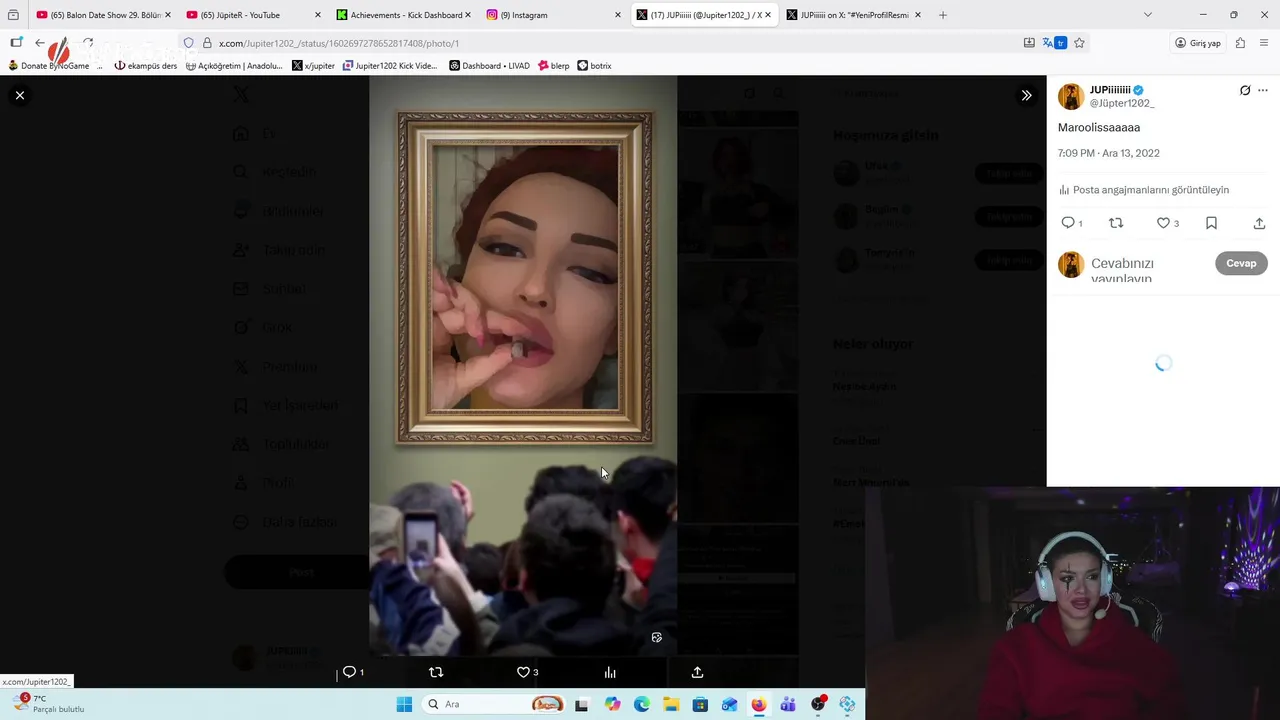Click the reply count icon in the sidebar
The image size is (1280, 720).
click(1068, 223)
